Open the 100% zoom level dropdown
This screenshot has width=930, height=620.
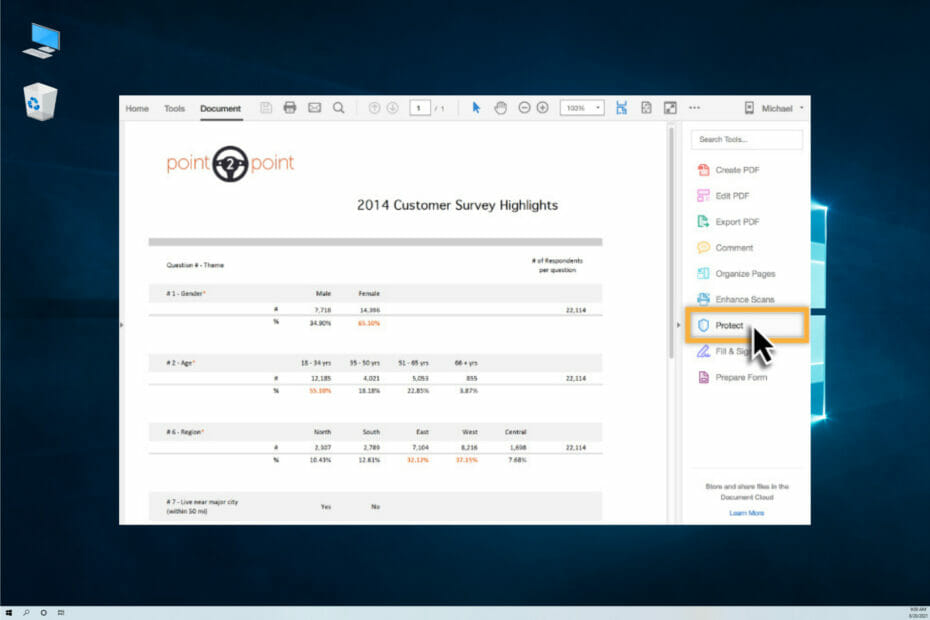point(582,107)
